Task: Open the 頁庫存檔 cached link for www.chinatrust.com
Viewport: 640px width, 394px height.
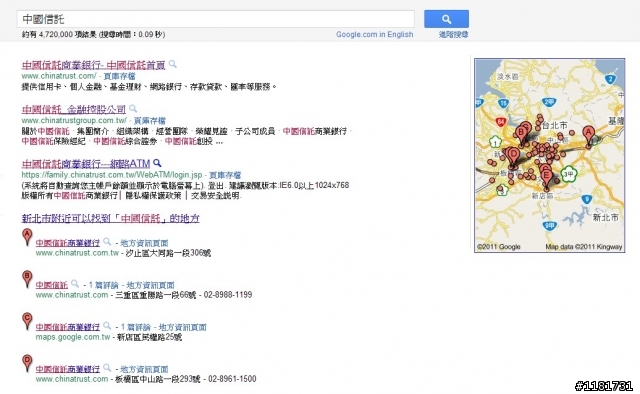Action: tap(119, 76)
